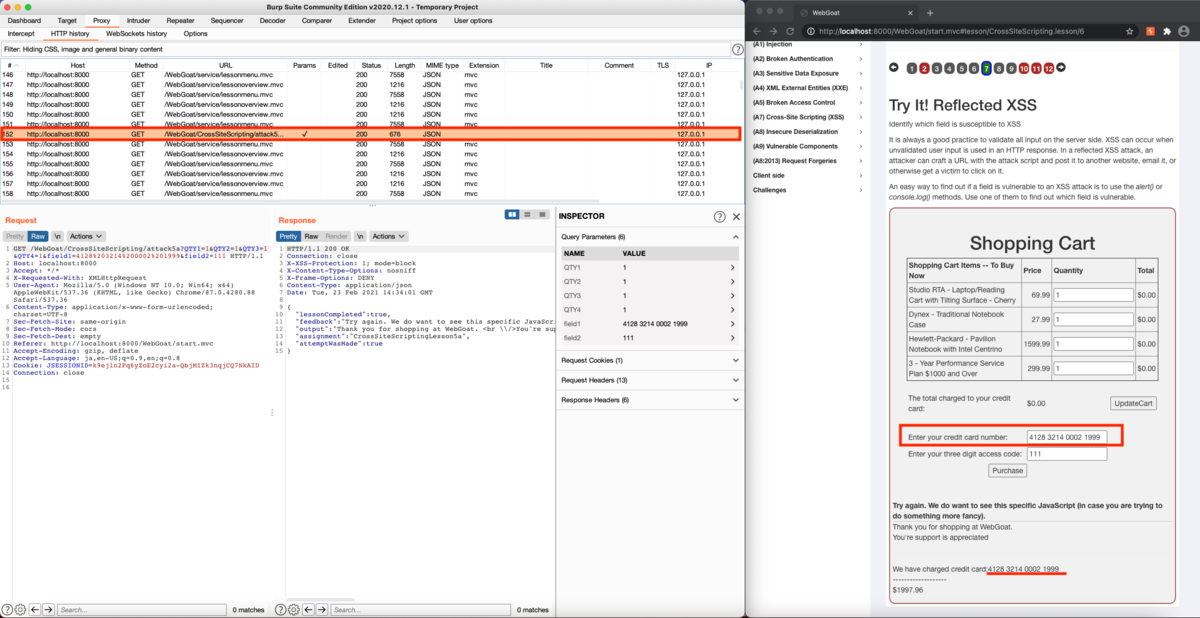This screenshot has width=1200, height=618.
Task: Click credit card number input field
Action: coord(1067,437)
